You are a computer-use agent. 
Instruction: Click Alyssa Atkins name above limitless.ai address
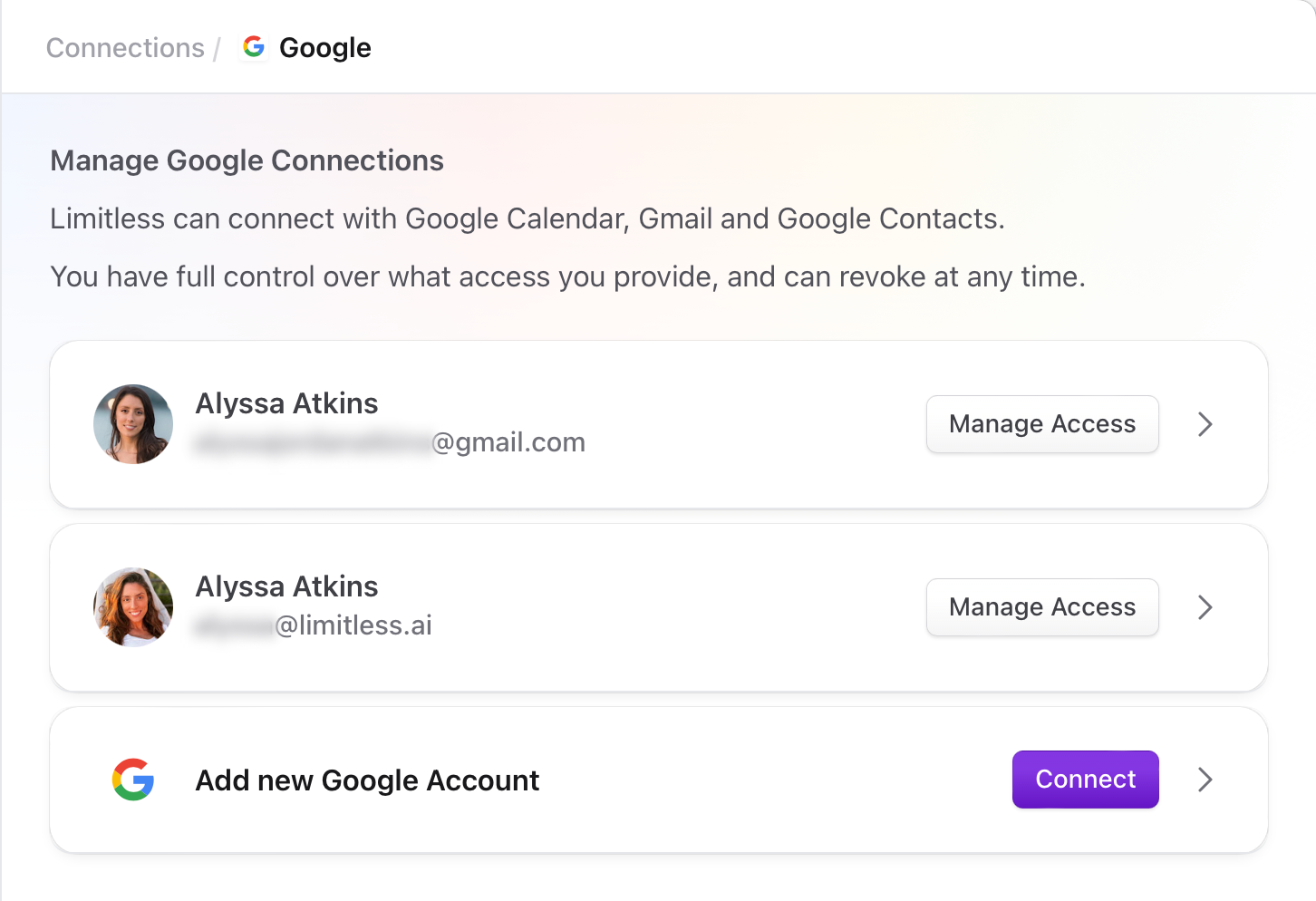point(286,586)
